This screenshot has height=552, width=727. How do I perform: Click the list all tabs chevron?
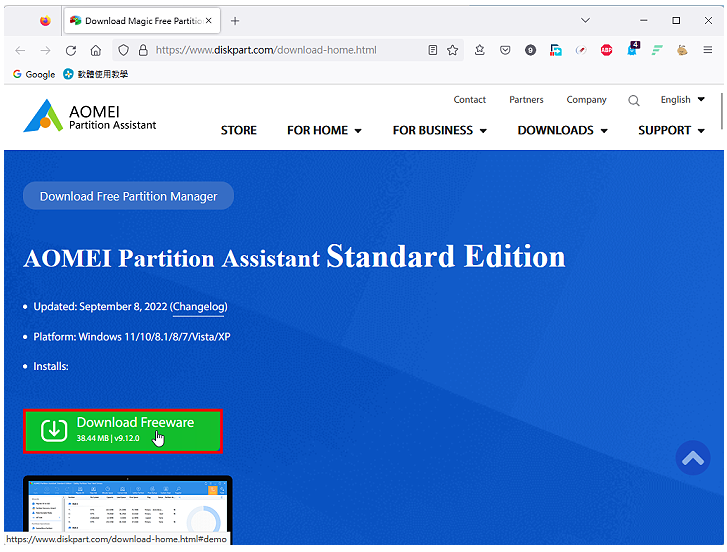pyautogui.click(x=585, y=20)
